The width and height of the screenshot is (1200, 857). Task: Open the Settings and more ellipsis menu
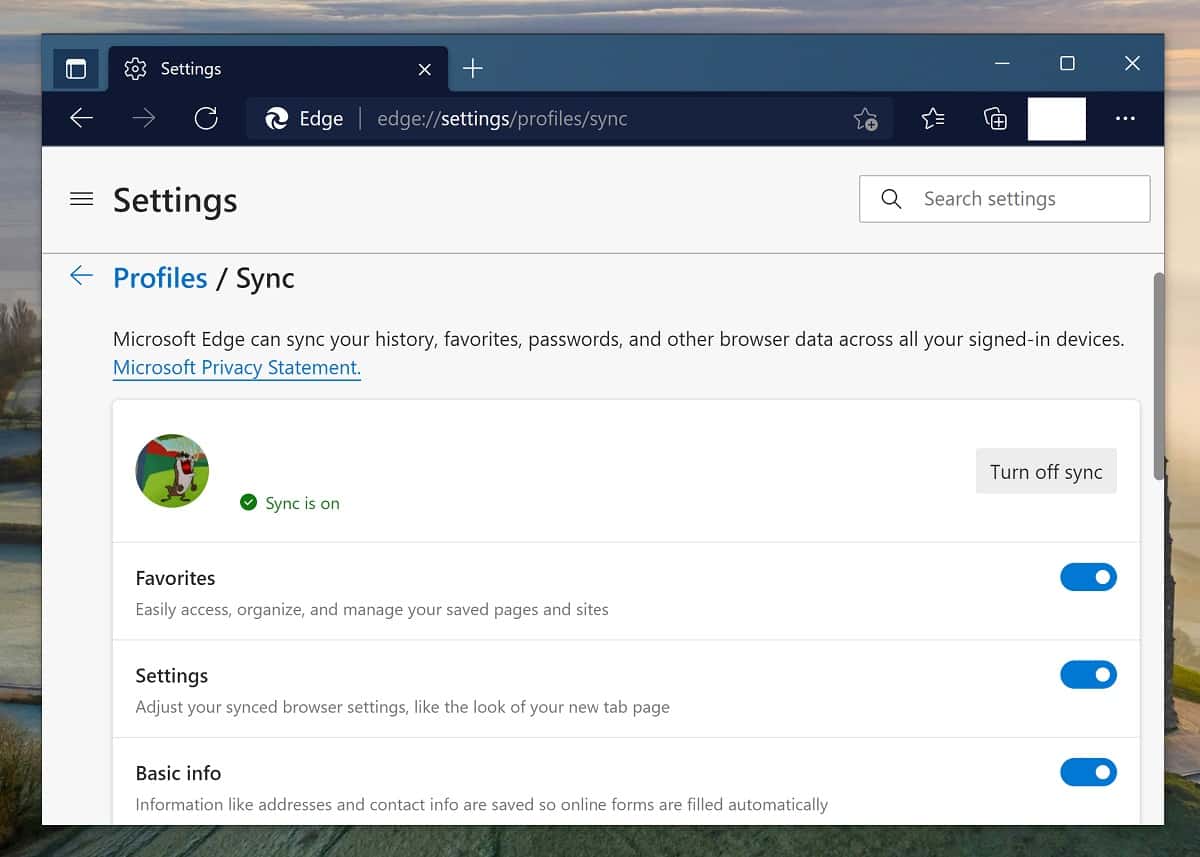click(1125, 119)
